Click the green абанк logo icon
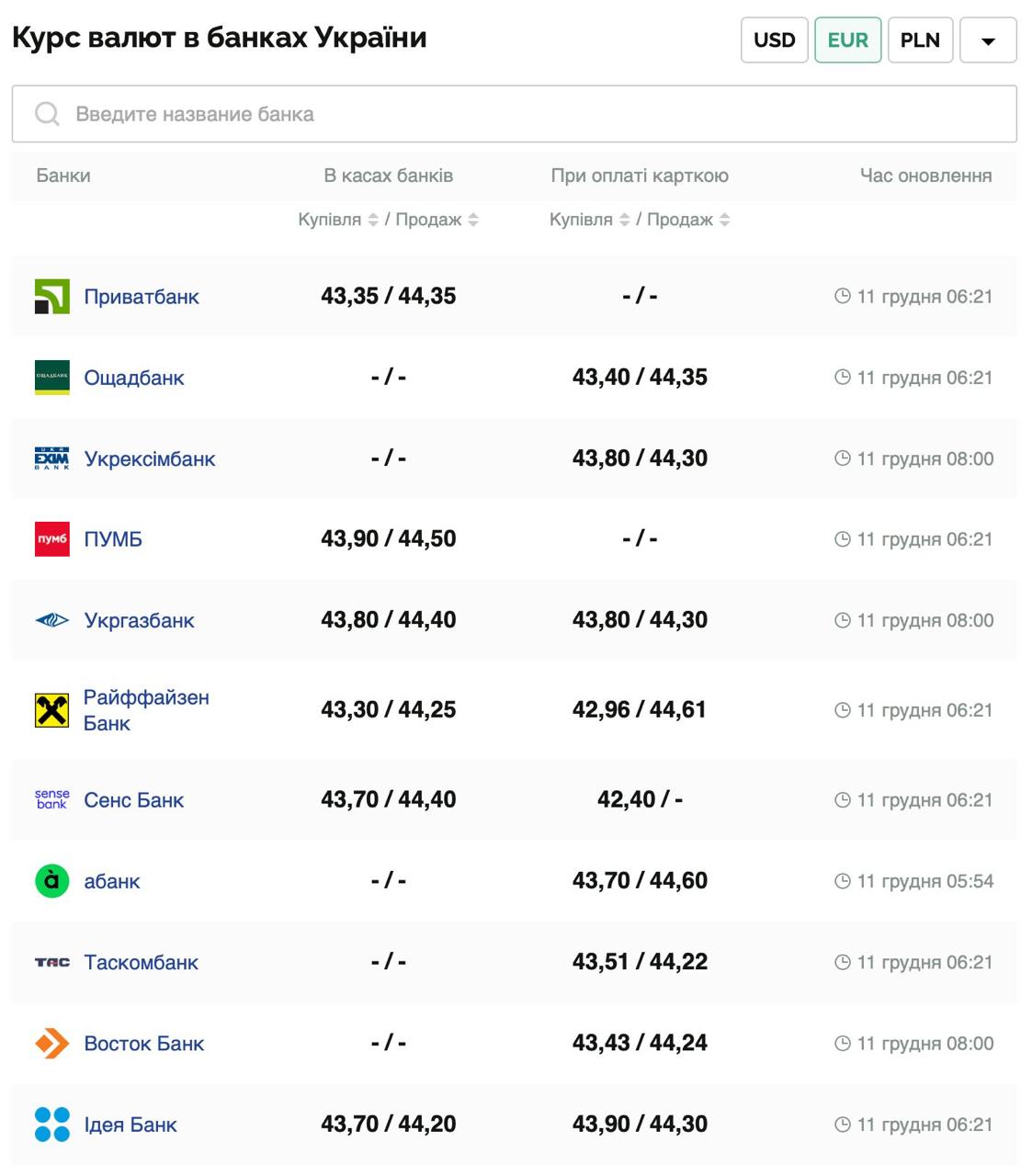The height and width of the screenshot is (1176, 1032). tap(52, 881)
